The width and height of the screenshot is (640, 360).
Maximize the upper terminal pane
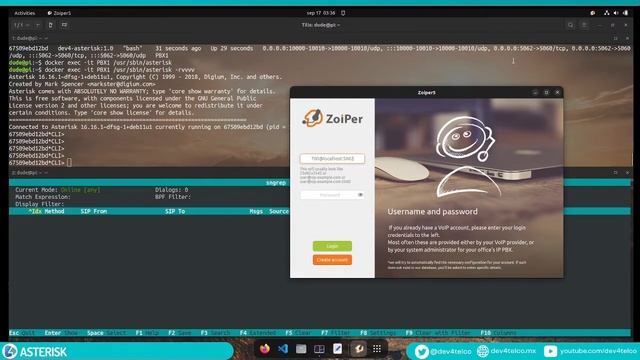point(615,38)
